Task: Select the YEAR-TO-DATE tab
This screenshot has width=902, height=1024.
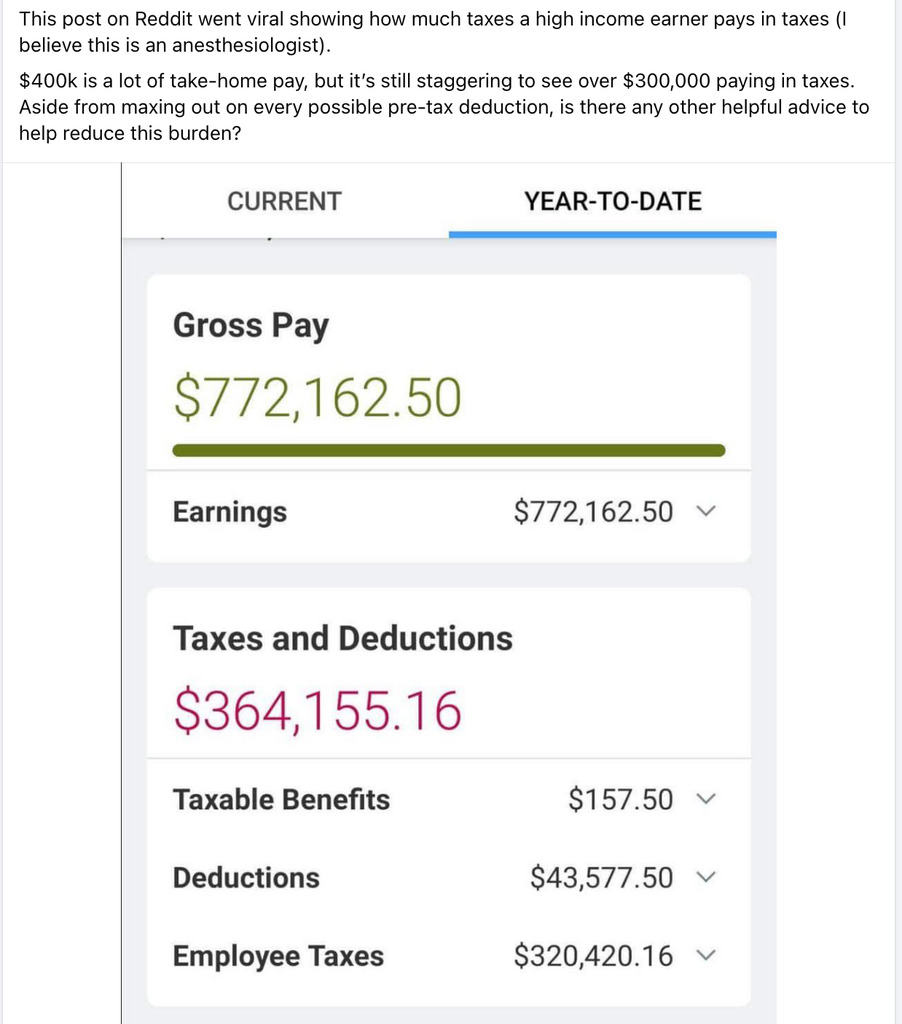Action: tap(612, 201)
